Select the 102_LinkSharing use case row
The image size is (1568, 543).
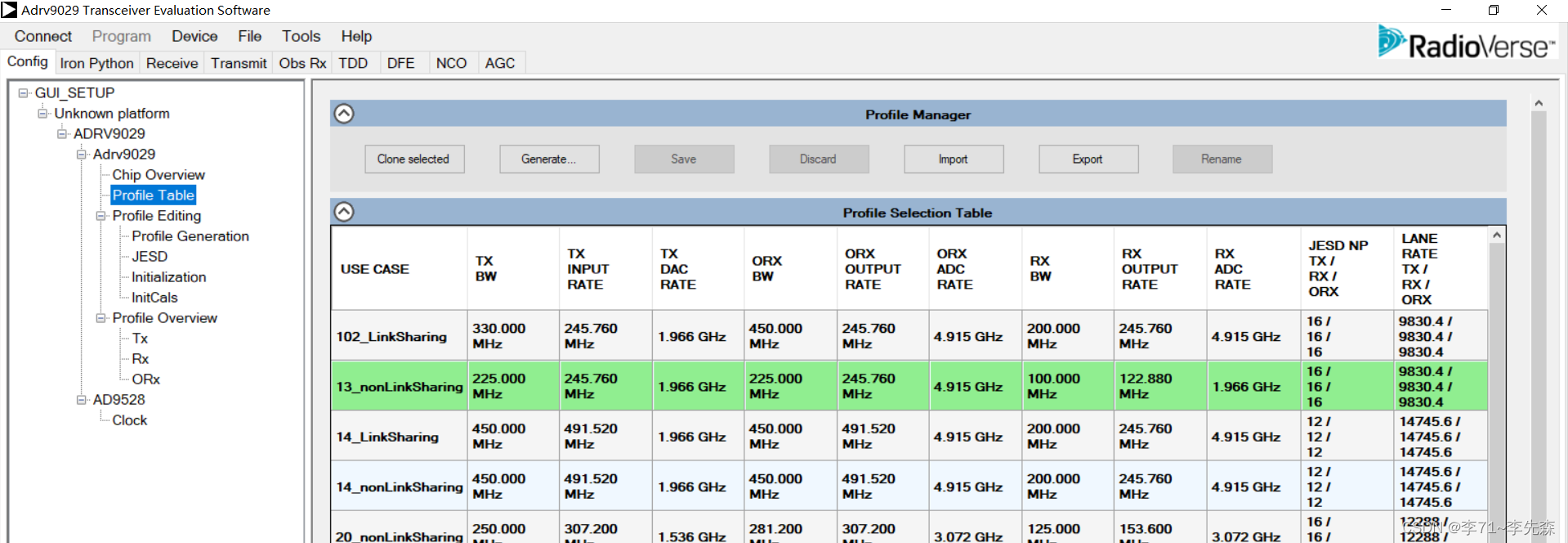click(x=909, y=336)
